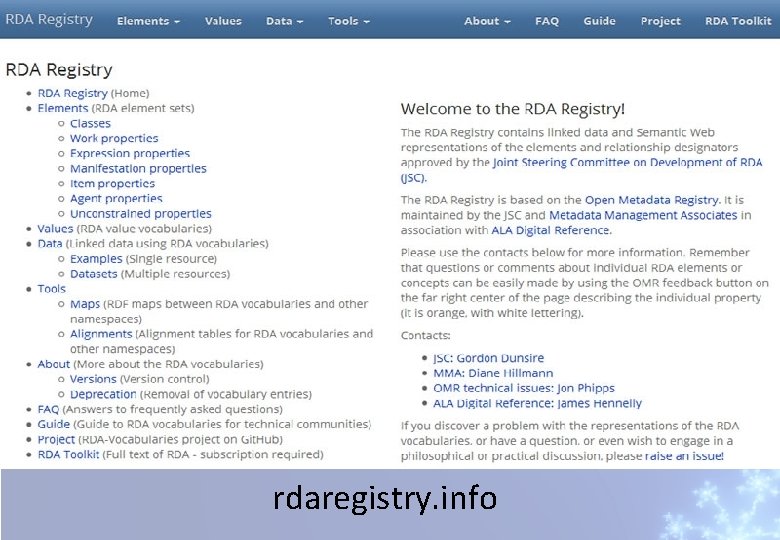Open the Manifestation properties link
780x540 pixels.
point(138,169)
